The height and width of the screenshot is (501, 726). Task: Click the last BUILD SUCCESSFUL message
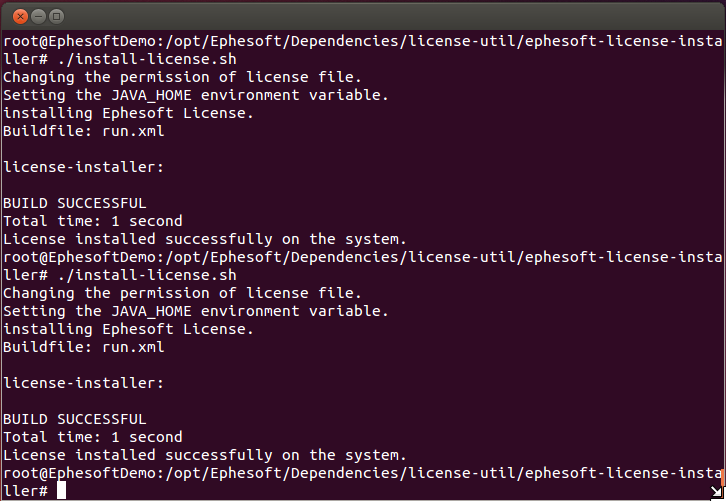pos(75,420)
